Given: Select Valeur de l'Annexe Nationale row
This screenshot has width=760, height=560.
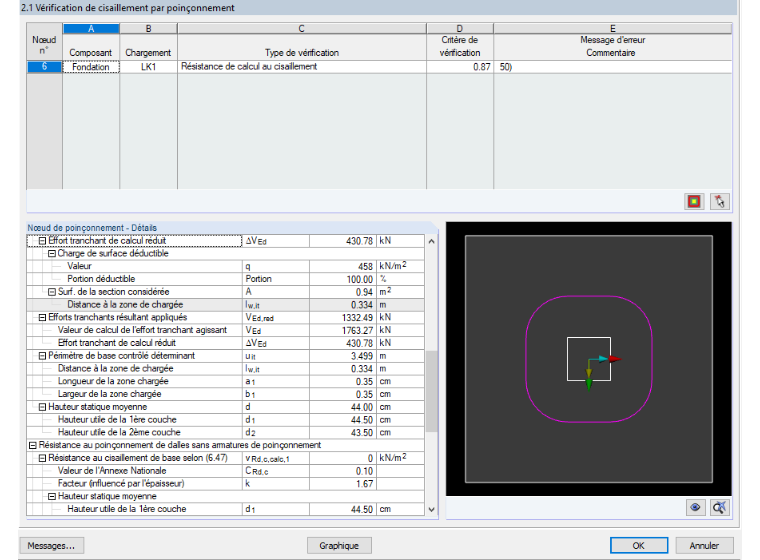Looking at the screenshot, I should coord(225,471).
